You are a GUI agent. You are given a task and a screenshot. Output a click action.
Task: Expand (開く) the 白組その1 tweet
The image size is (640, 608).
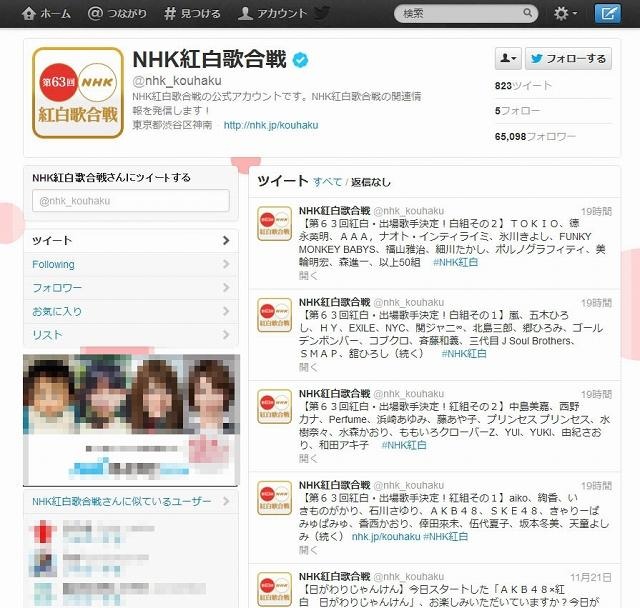coord(308,367)
